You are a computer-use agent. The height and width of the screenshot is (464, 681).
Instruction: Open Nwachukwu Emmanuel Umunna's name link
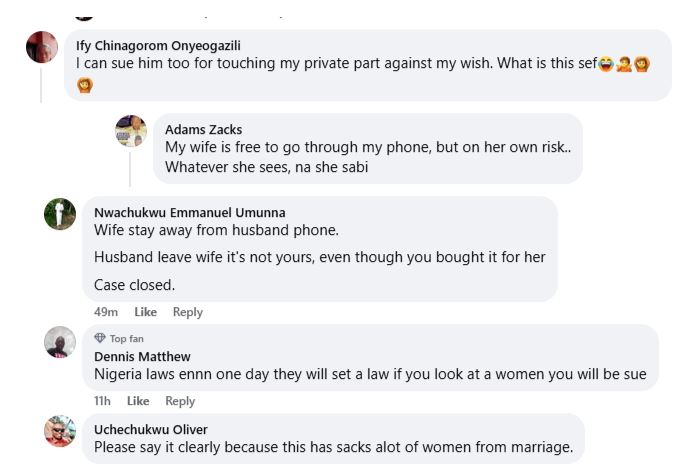coord(189,212)
